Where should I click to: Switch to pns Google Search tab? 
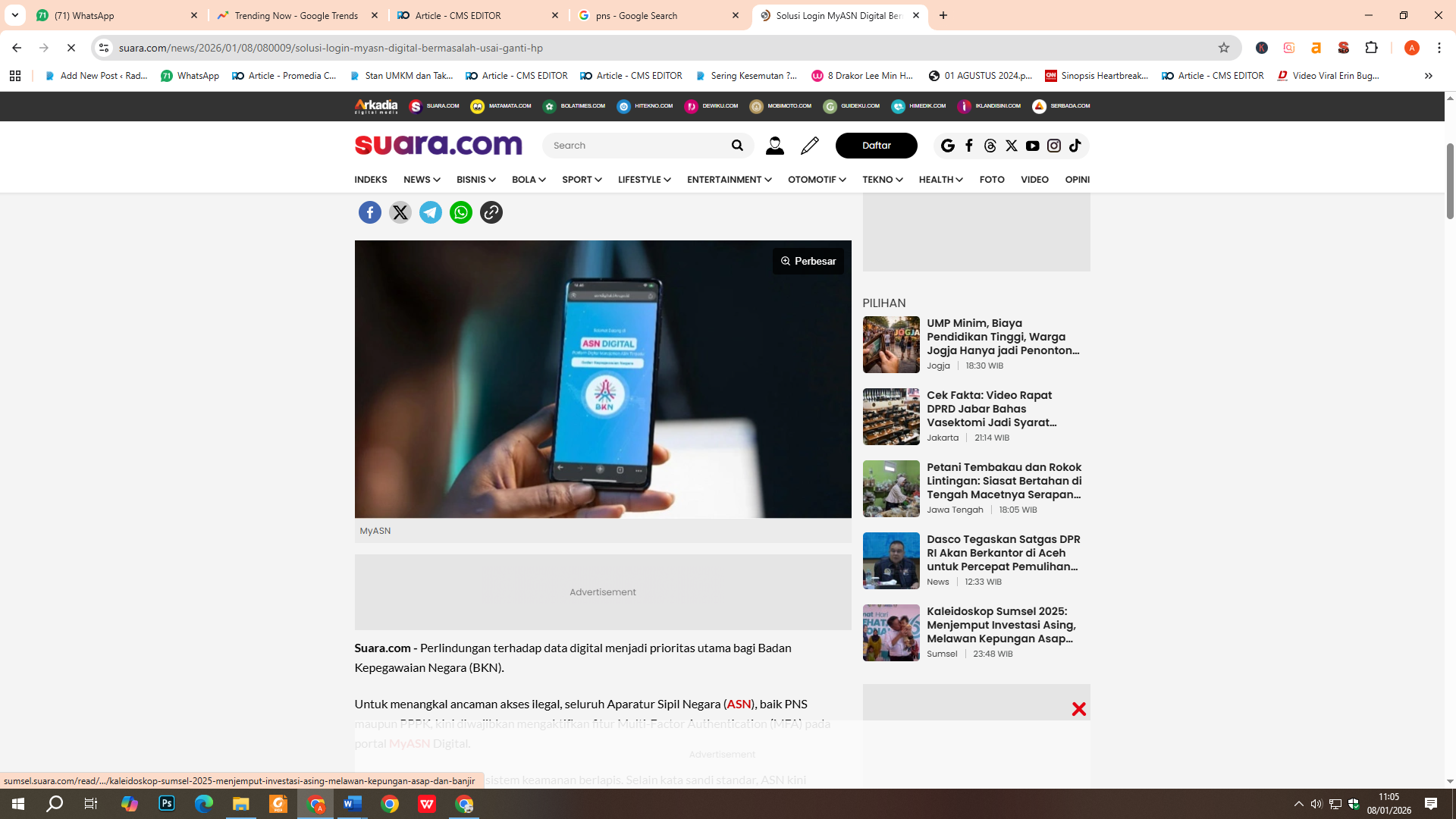[659, 15]
